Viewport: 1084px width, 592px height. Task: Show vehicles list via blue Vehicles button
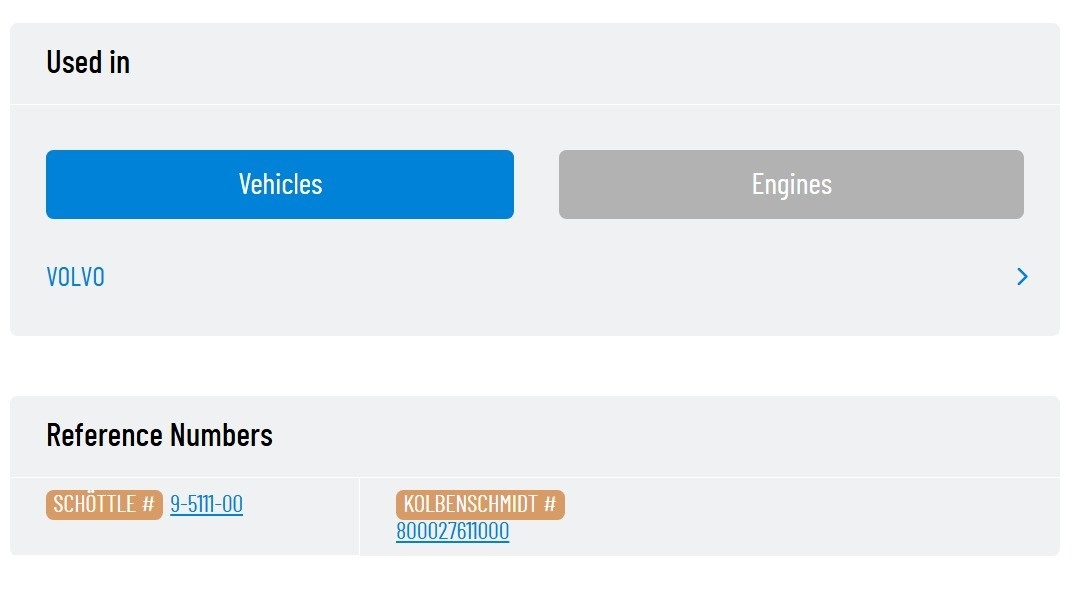280,185
